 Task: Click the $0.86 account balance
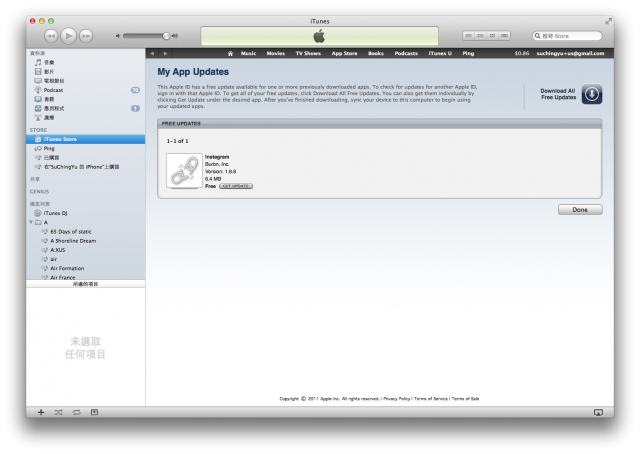click(522, 53)
